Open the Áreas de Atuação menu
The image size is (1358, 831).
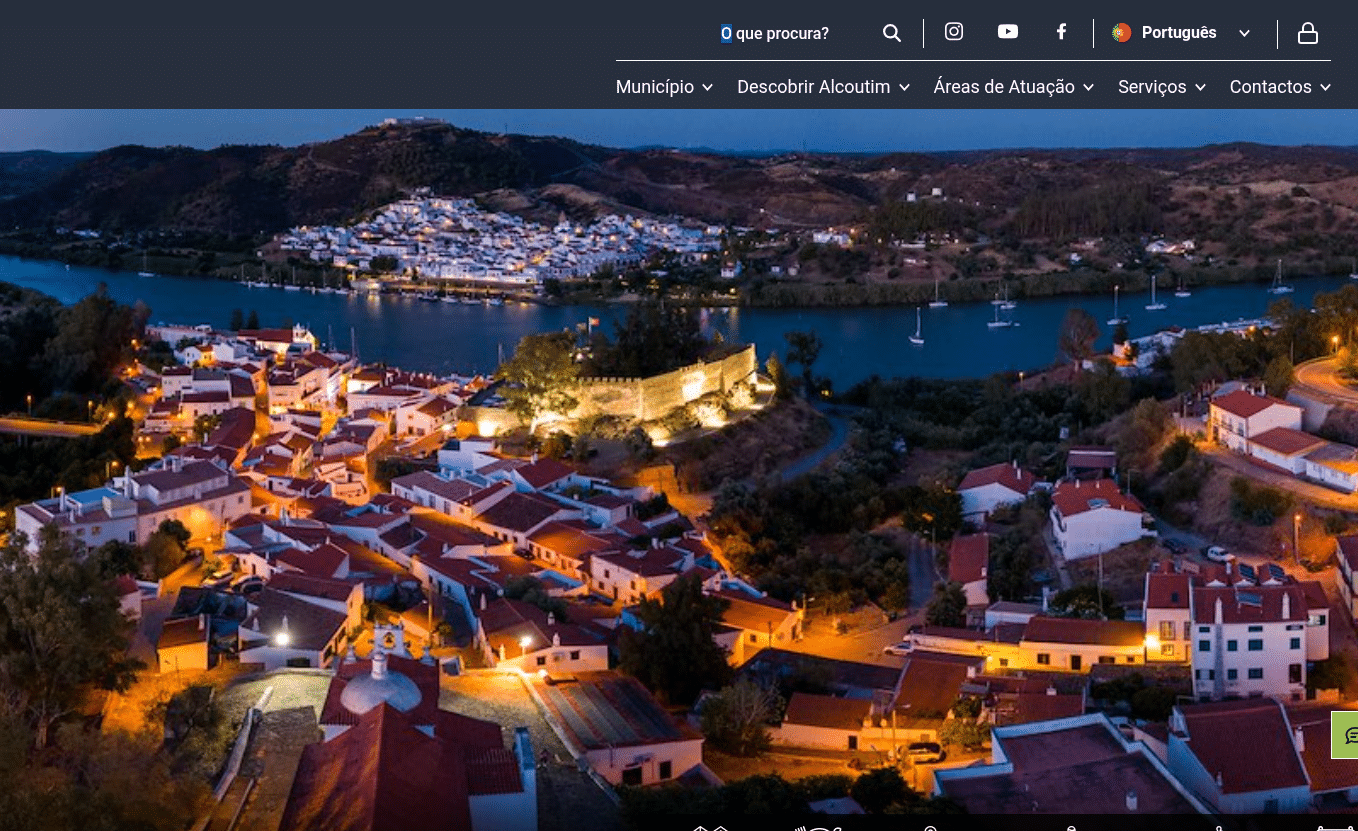(x=1004, y=87)
